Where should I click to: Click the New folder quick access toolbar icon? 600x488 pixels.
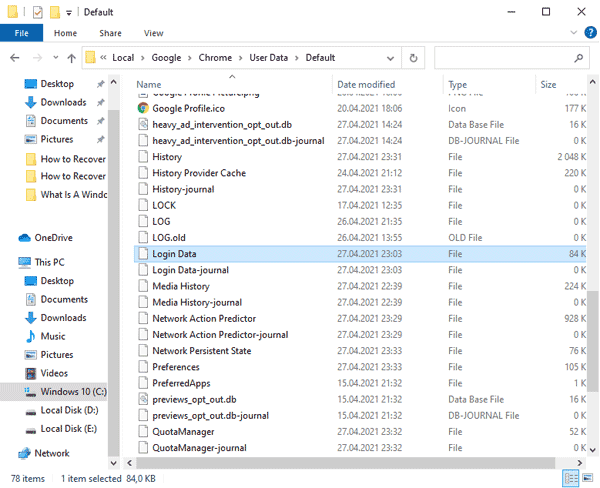[x=55, y=12]
